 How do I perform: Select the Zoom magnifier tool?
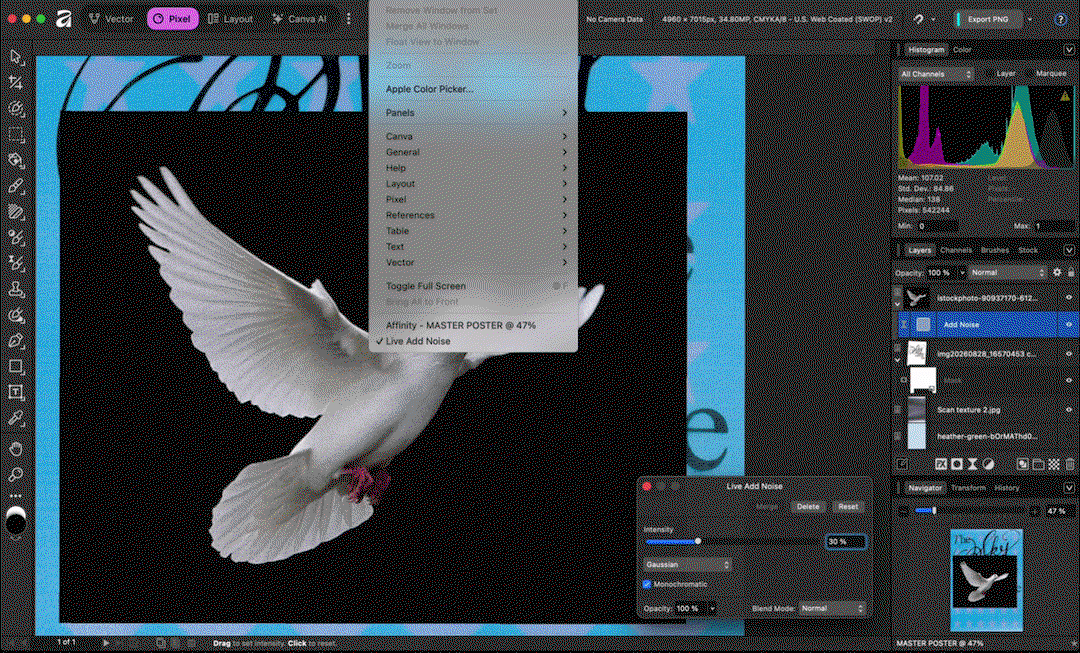[x=15, y=475]
